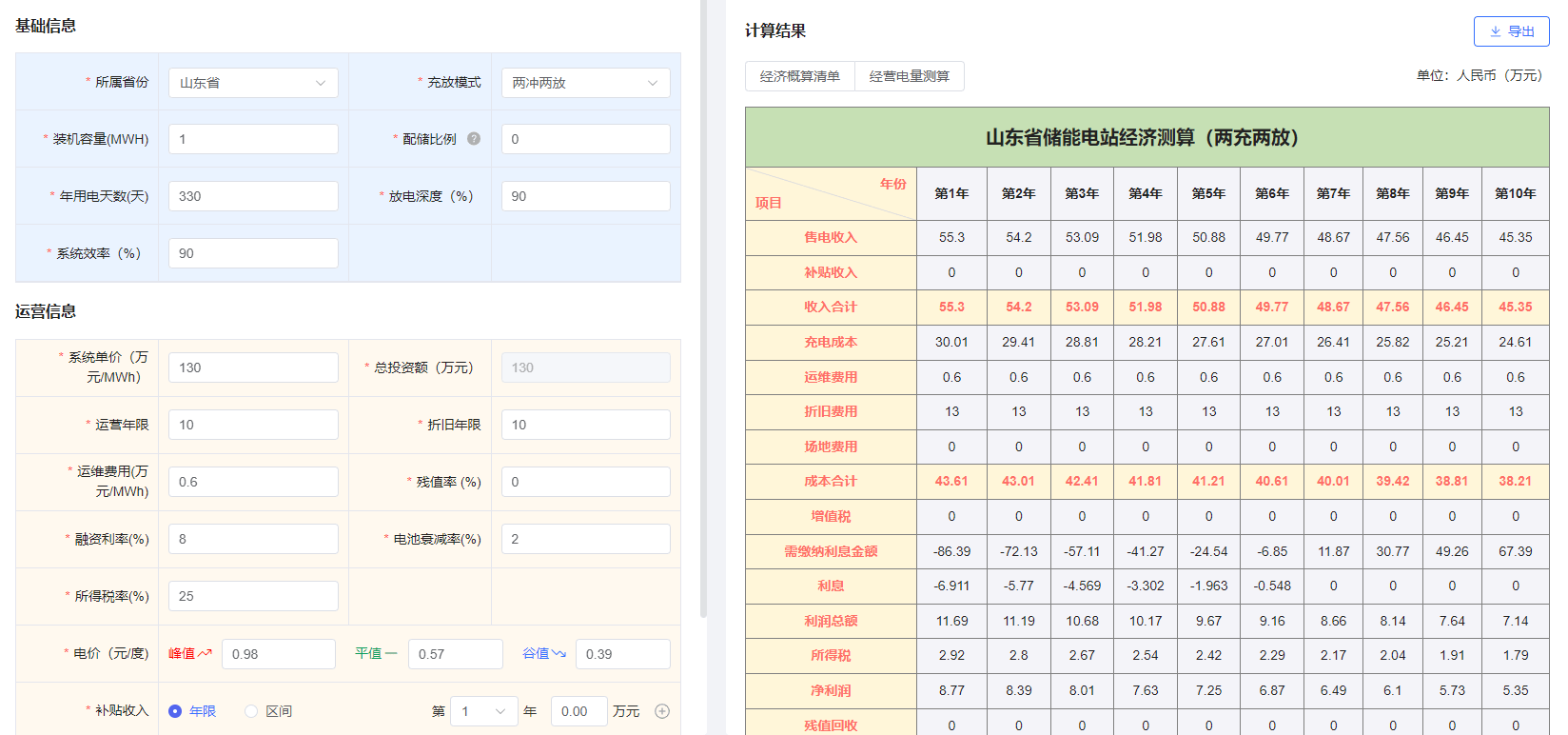This screenshot has width=1568, height=735.
Task: Click interest amount value -86.39
Action: pos(951,551)
